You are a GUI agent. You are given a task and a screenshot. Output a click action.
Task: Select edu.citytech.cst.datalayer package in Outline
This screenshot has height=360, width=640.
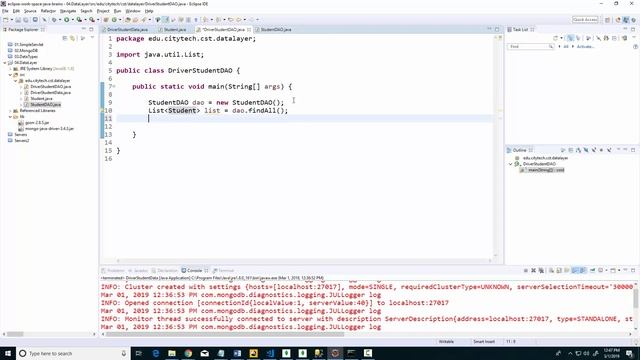coord(545,158)
